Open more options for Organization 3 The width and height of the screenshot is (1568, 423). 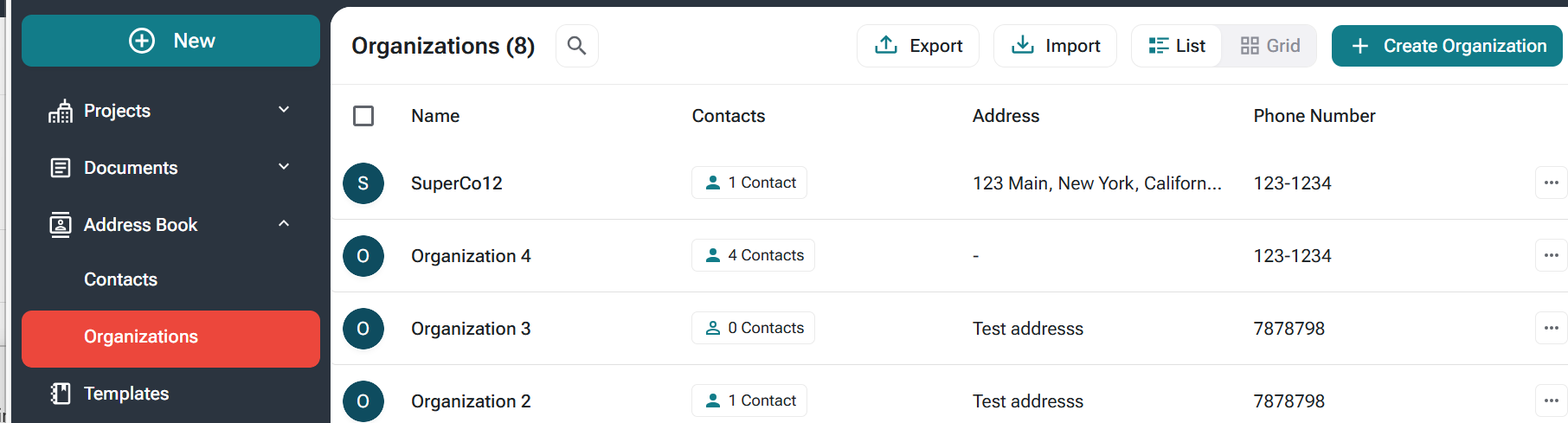tap(1551, 328)
